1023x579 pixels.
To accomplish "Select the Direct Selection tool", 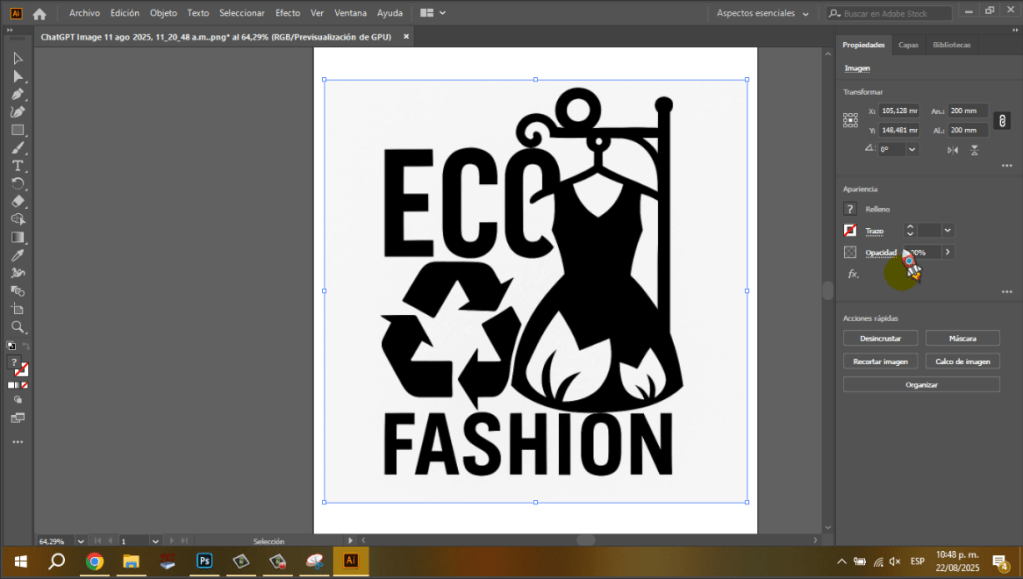I will 17,76.
